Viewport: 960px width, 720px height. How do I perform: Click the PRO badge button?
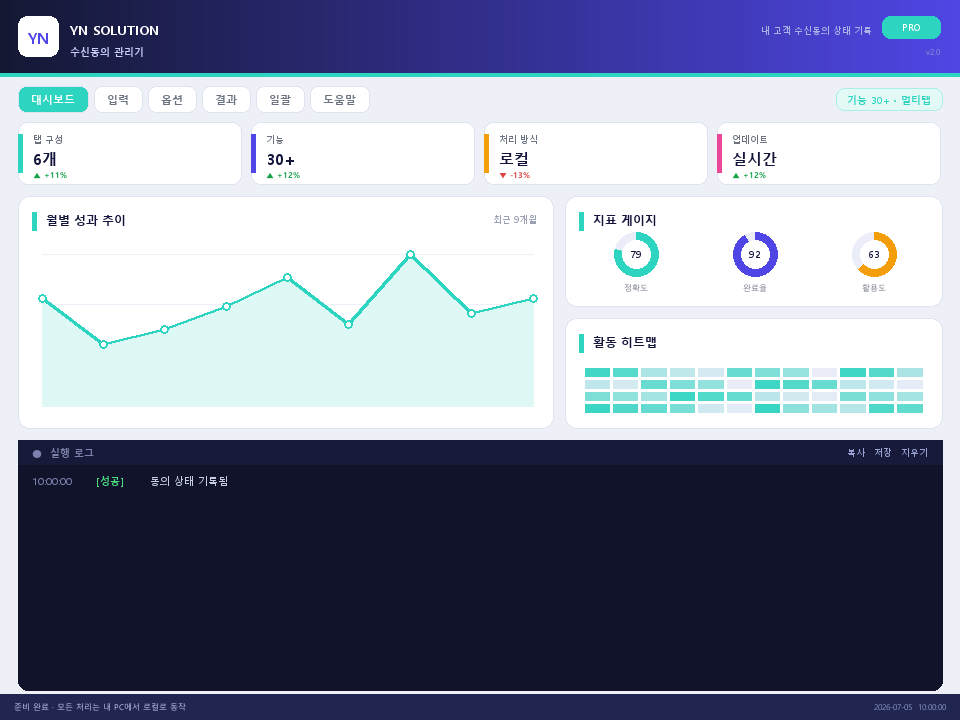pyautogui.click(x=911, y=28)
